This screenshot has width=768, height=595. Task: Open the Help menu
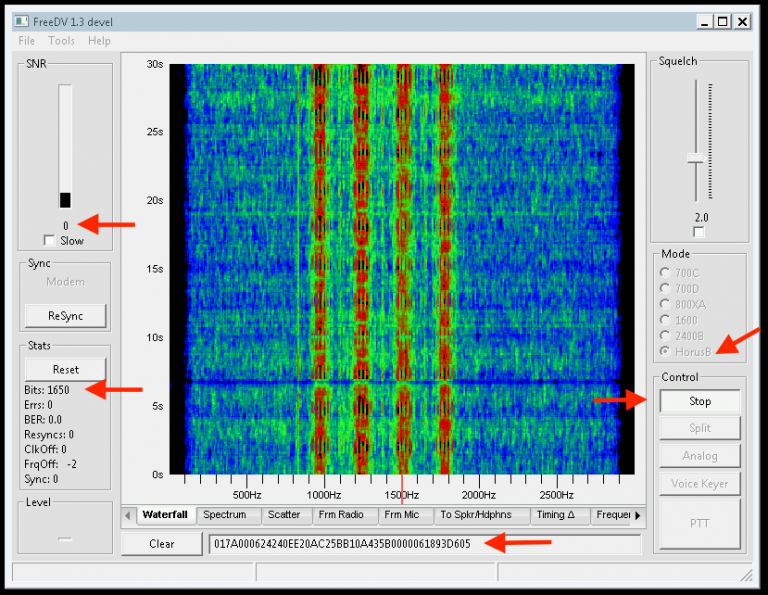click(99, 41)
